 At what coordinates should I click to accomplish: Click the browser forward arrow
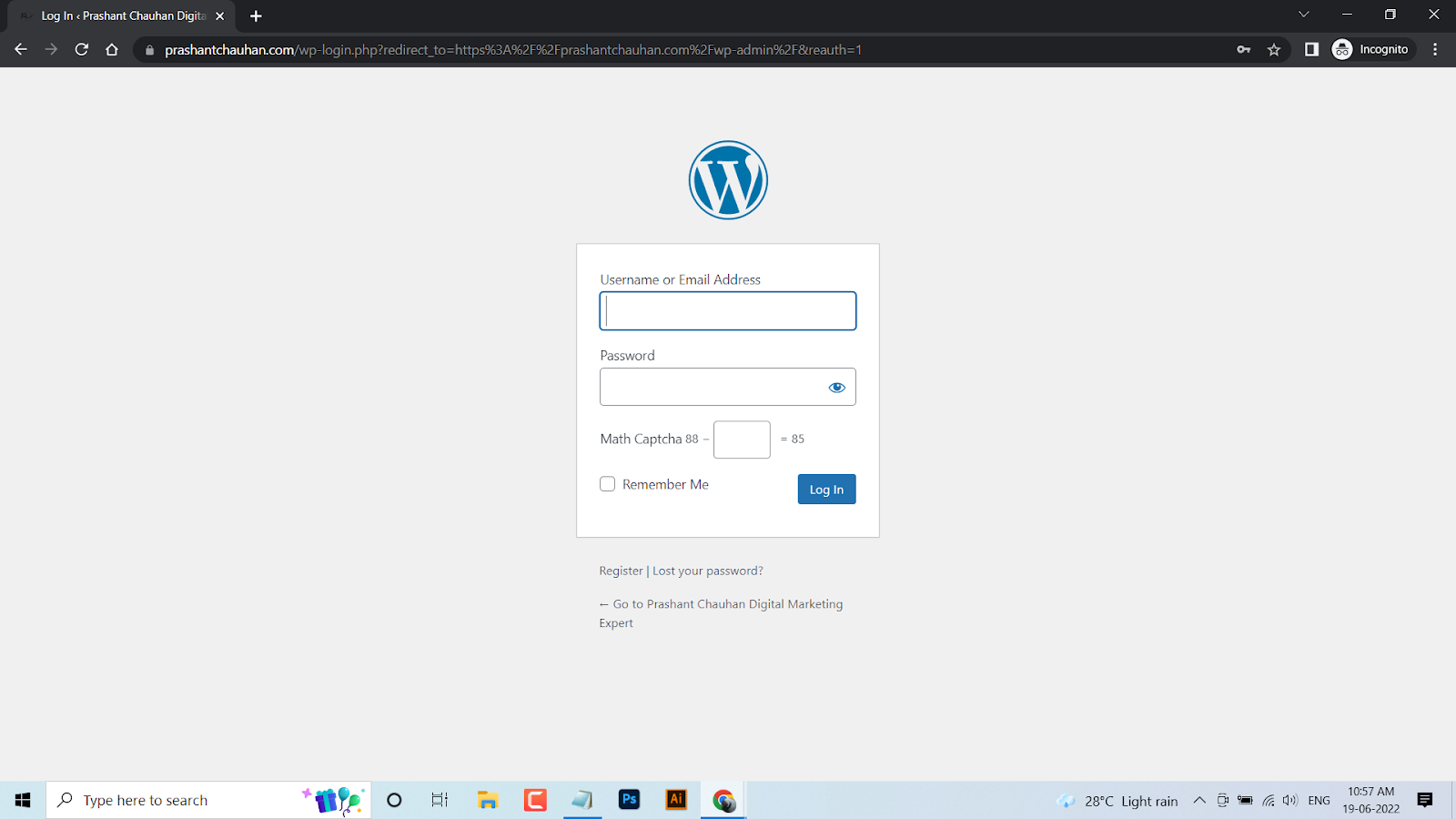click(x=51, y=50)
